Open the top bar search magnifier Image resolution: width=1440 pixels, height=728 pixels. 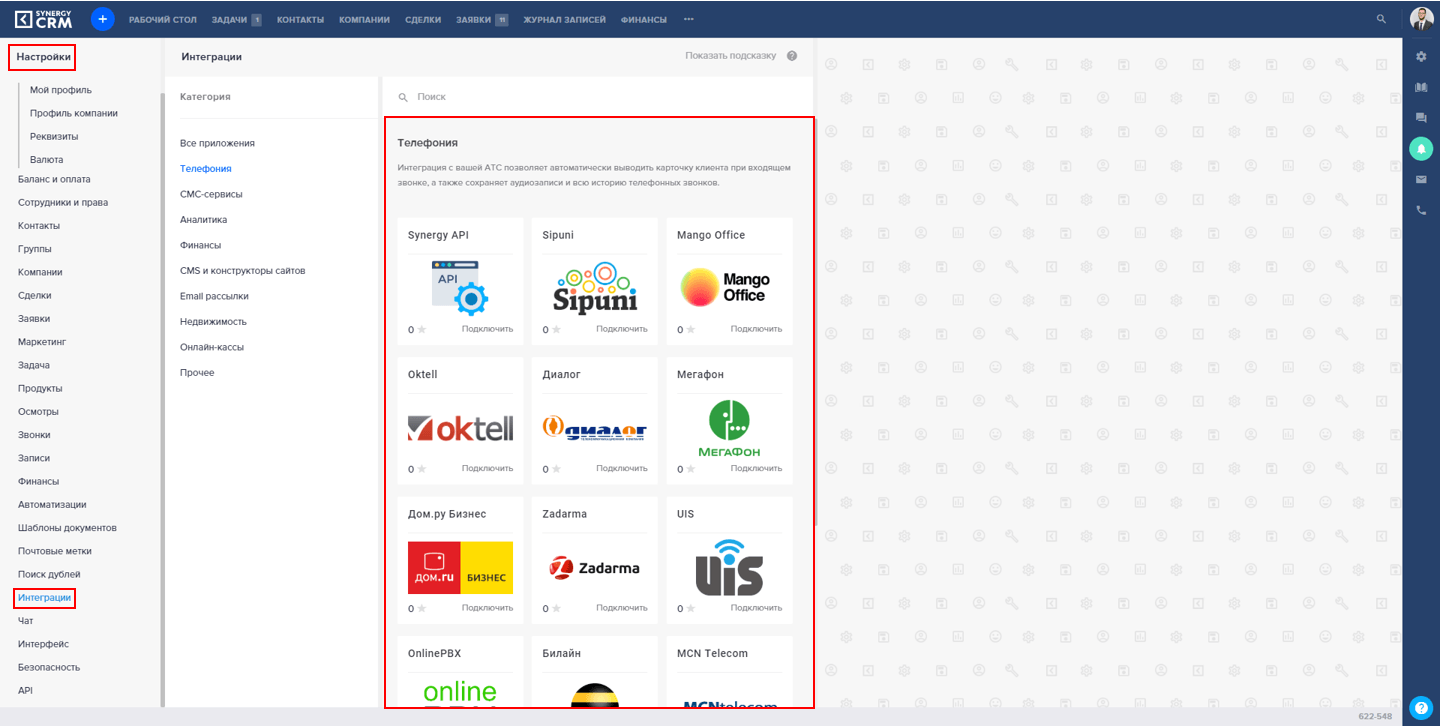tap(1382, 19)
